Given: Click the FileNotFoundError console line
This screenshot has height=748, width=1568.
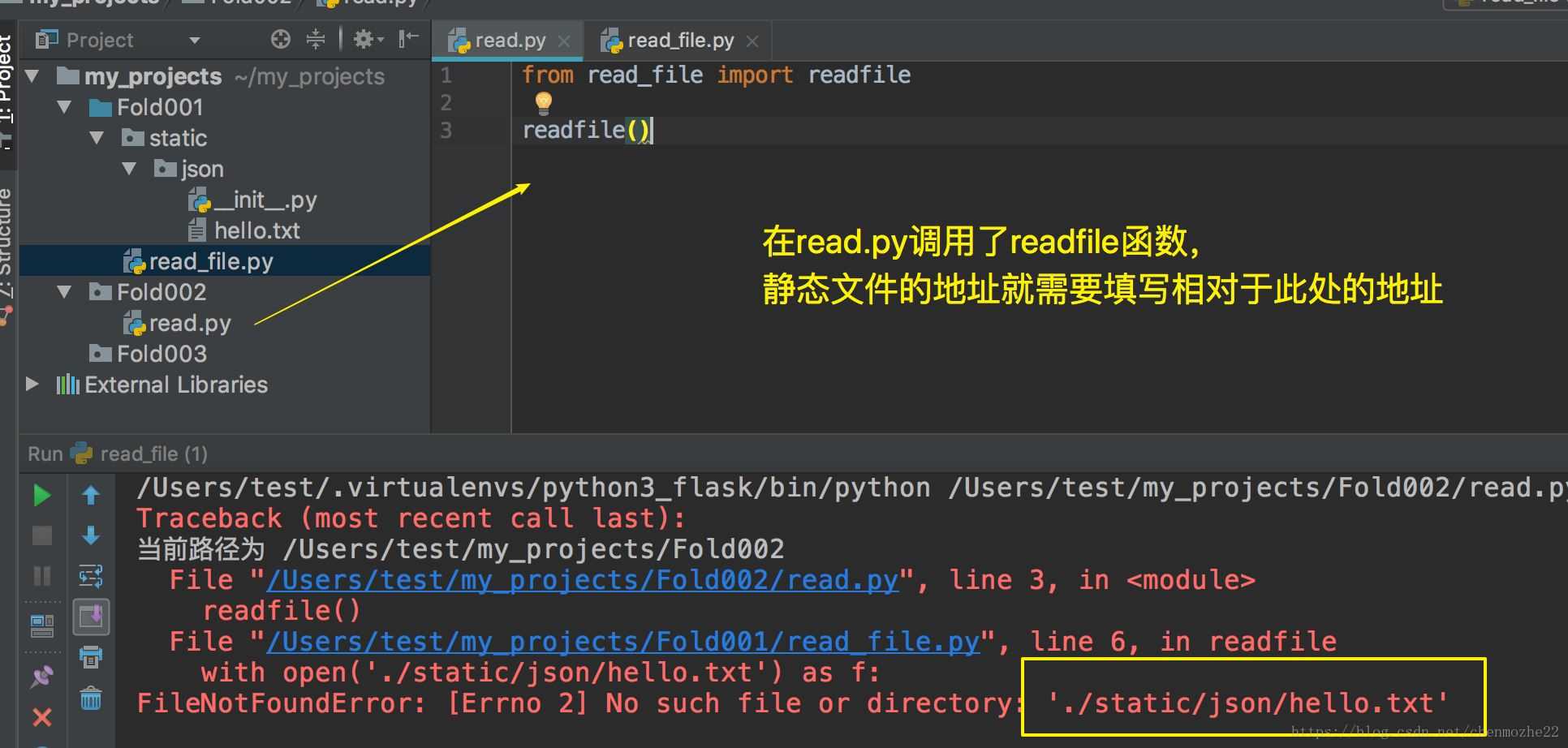Looking at the screenshot, I should [792, 703].
